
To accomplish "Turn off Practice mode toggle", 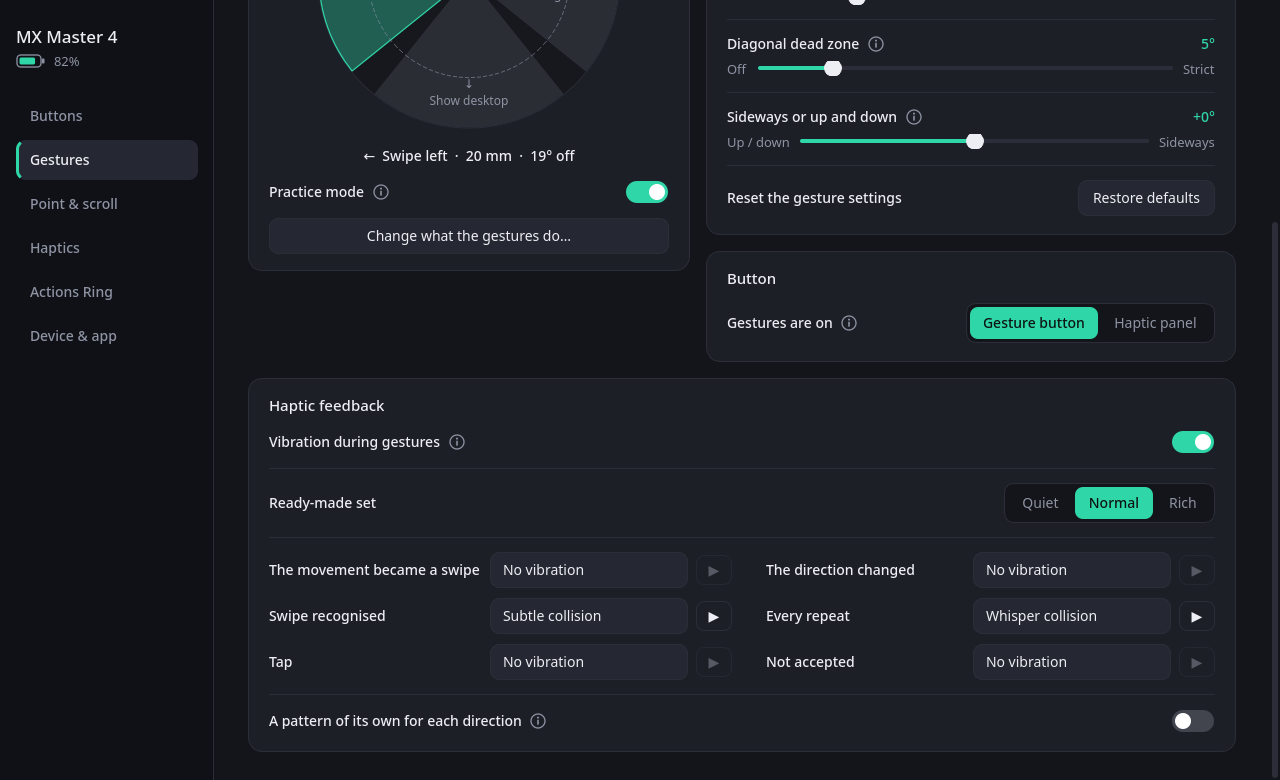I will (647, 192).
